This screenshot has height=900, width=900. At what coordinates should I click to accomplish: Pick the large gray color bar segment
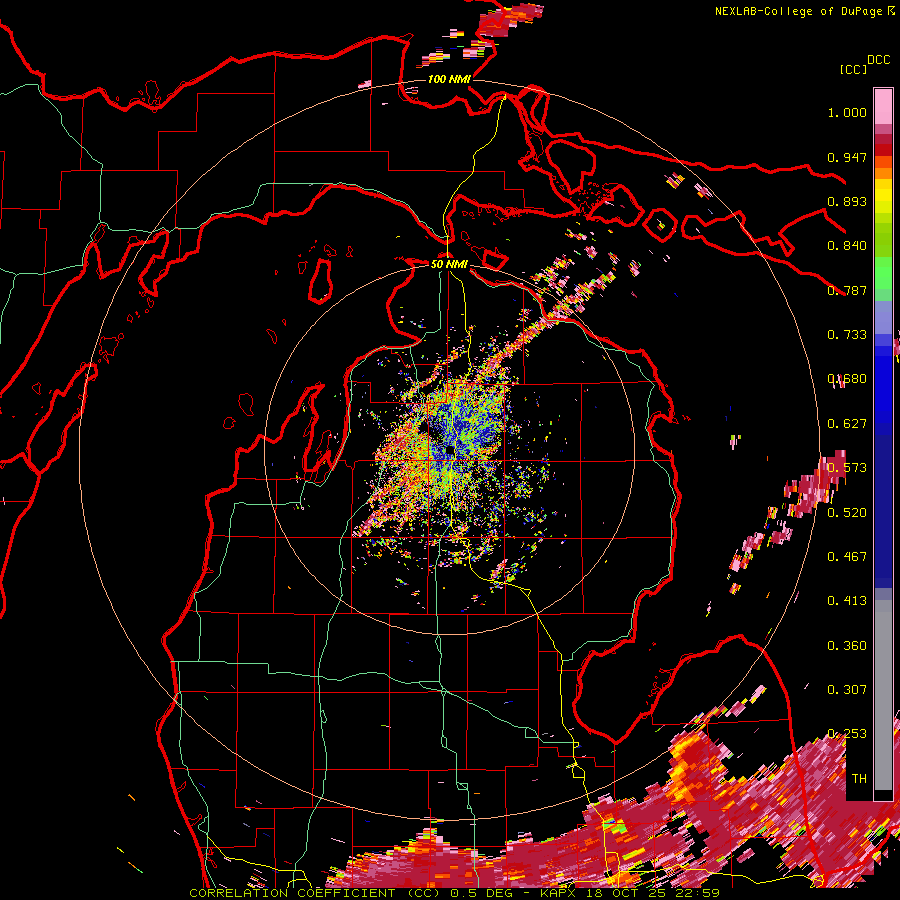coord(883,700)
